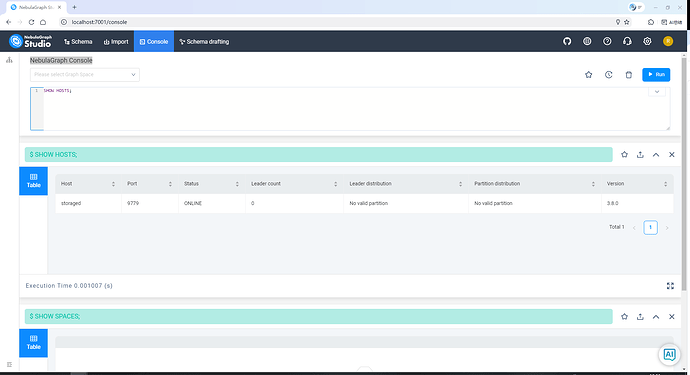Expand the editor dropdown chevron
The image size is (690, 375).
(657, 92)
